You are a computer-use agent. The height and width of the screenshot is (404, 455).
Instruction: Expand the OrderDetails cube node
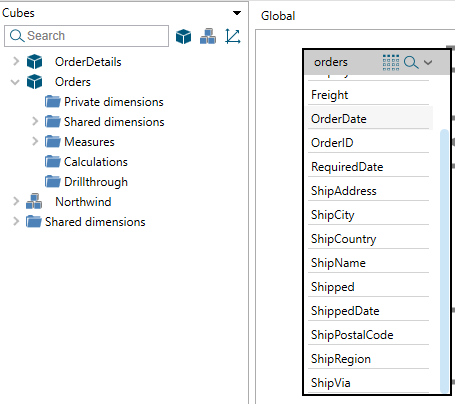[16, 61]
